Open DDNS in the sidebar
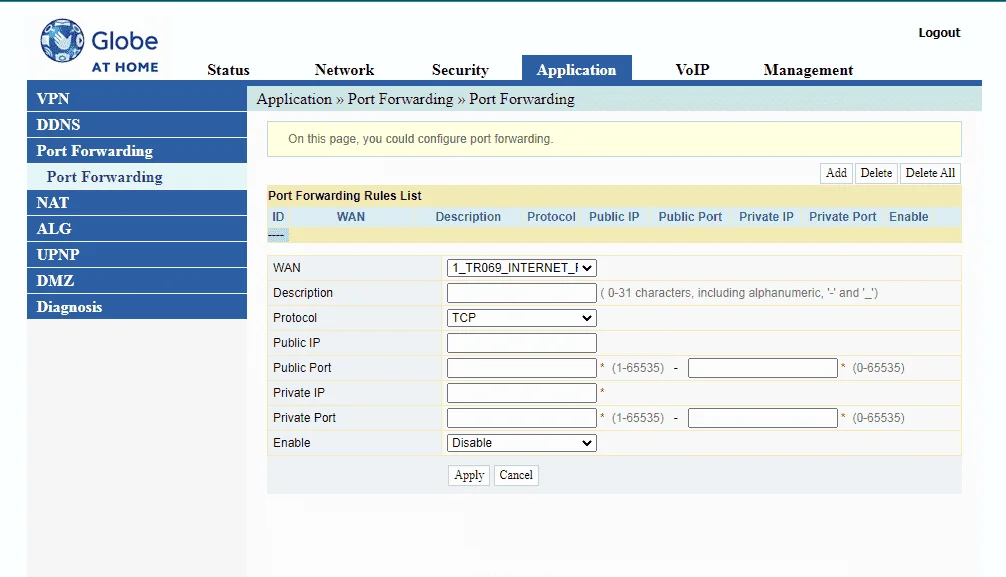 (137, 125)
